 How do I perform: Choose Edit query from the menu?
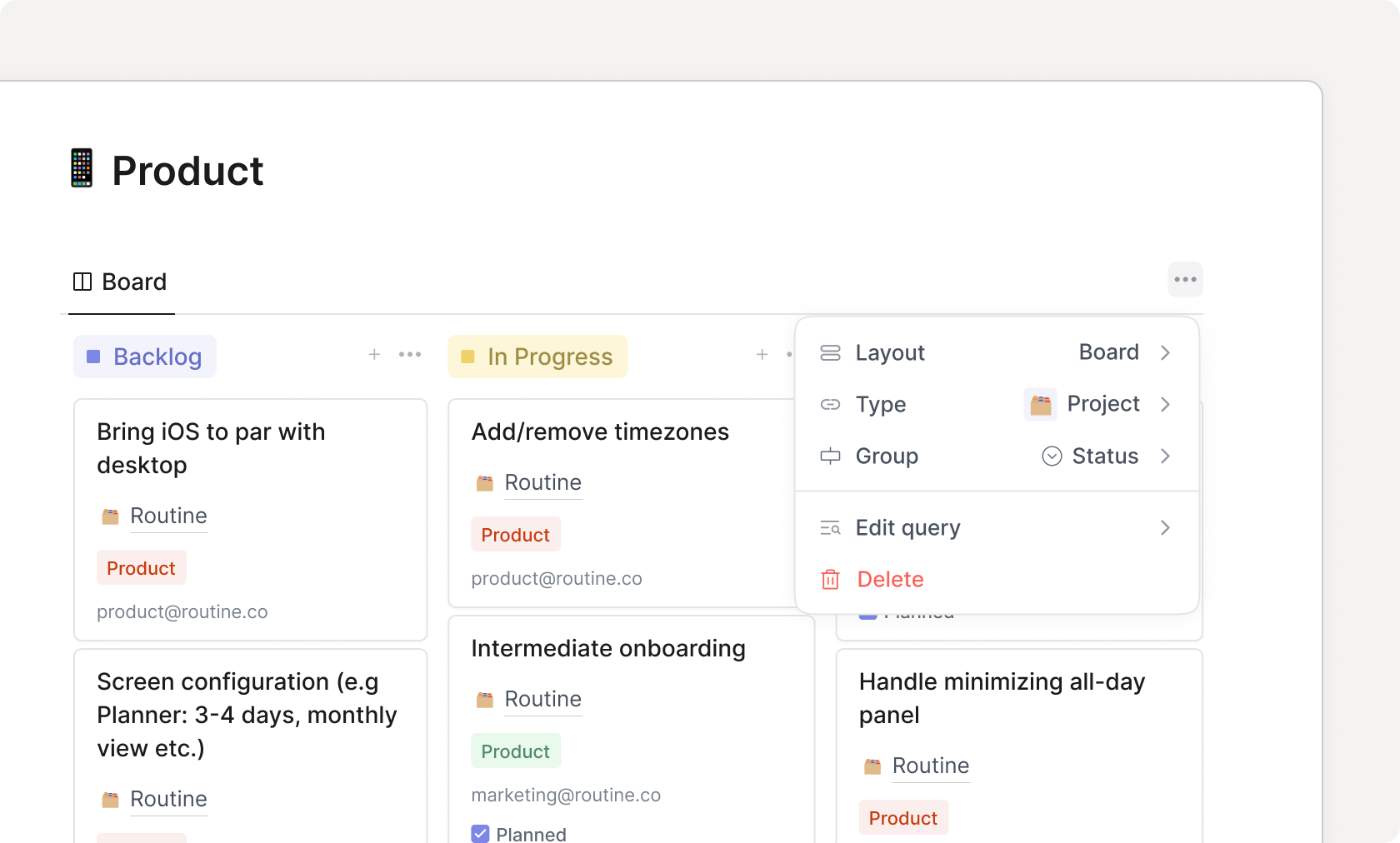(x=997, y=528)
